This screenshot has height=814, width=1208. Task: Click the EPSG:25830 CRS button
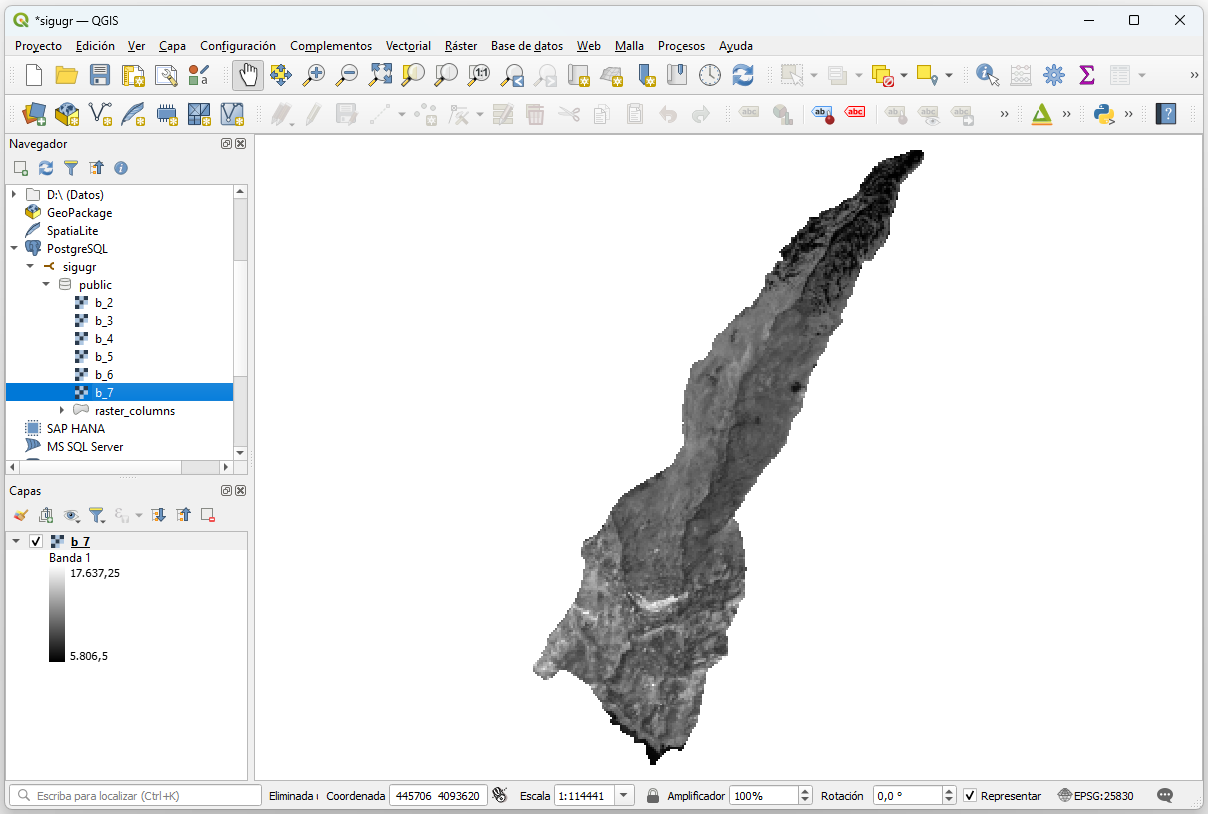click(1095, 795)
